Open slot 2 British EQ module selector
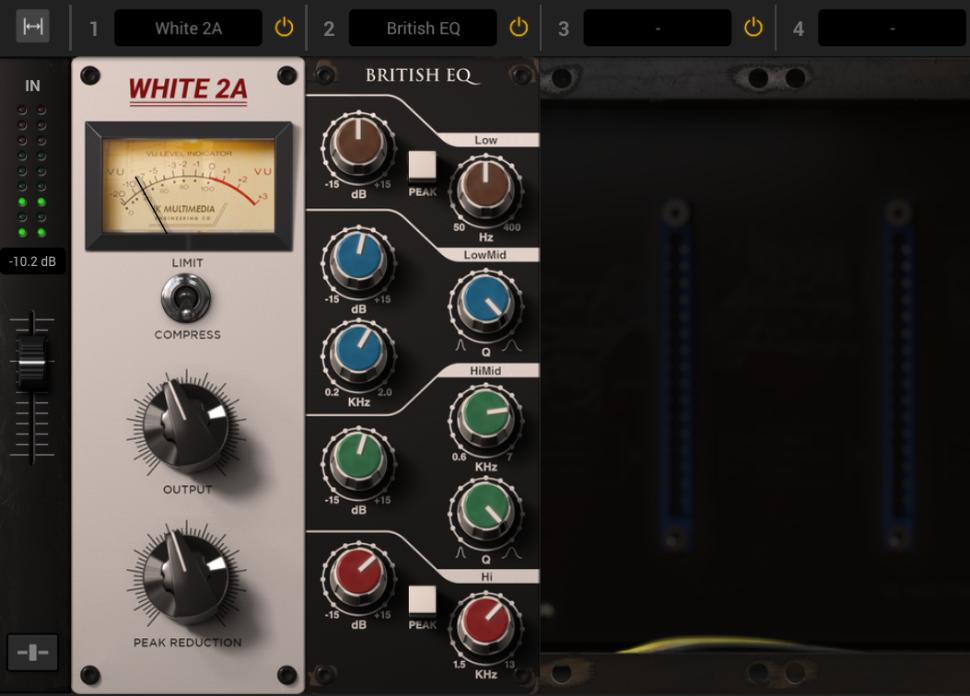This screenshot has height=696, width=970. pos(423,28)
